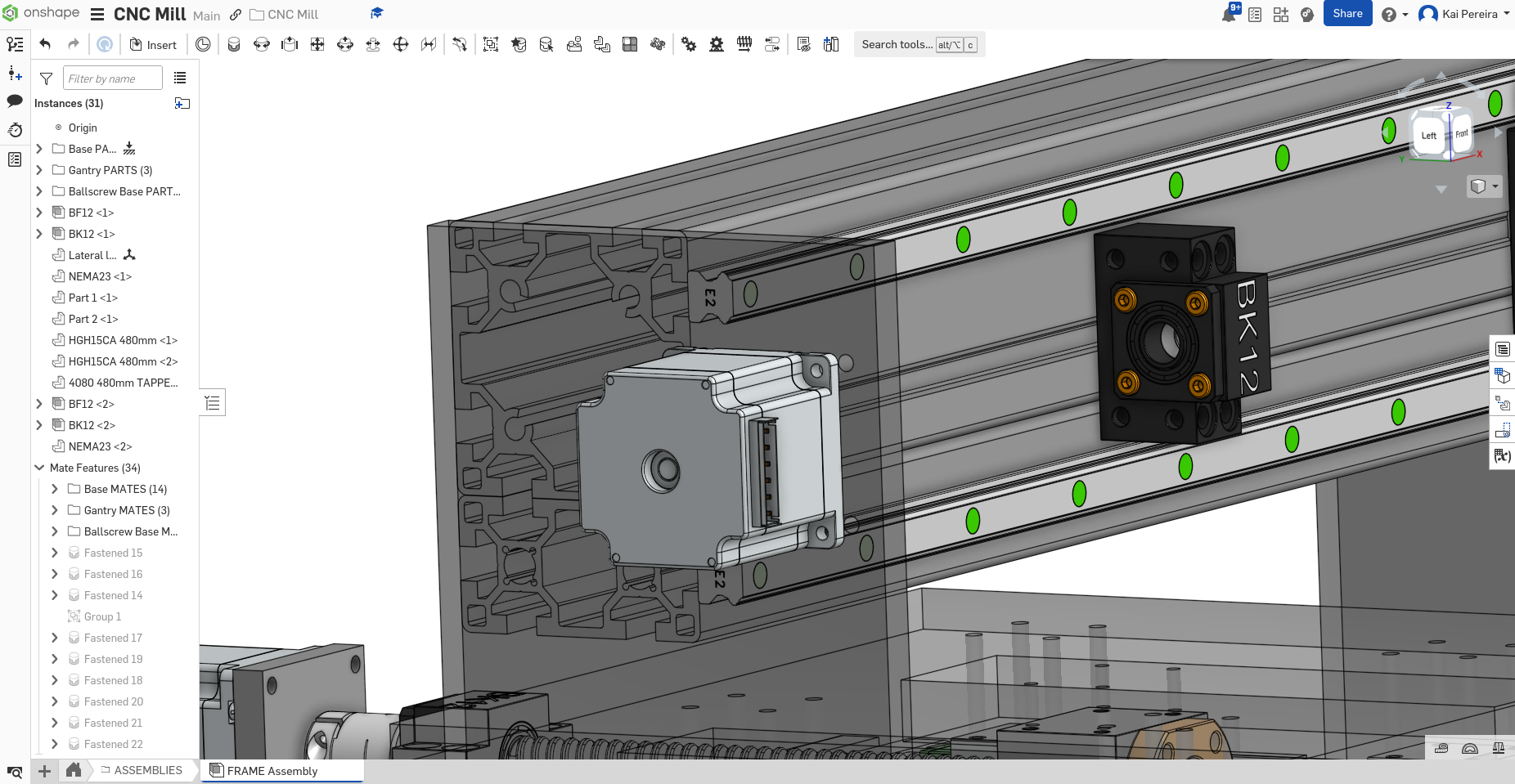Expand the BK12 <2> subassembly

(x=39, y=425)
